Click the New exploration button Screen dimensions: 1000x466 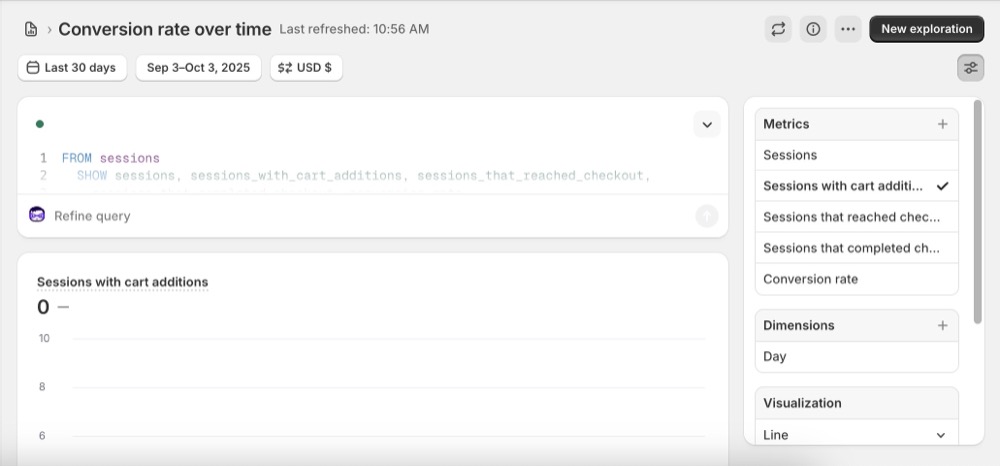coord(926,29)
